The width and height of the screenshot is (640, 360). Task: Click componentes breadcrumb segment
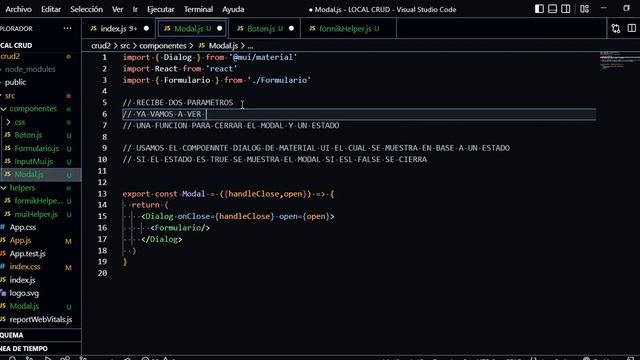click(x=162, y=46)
